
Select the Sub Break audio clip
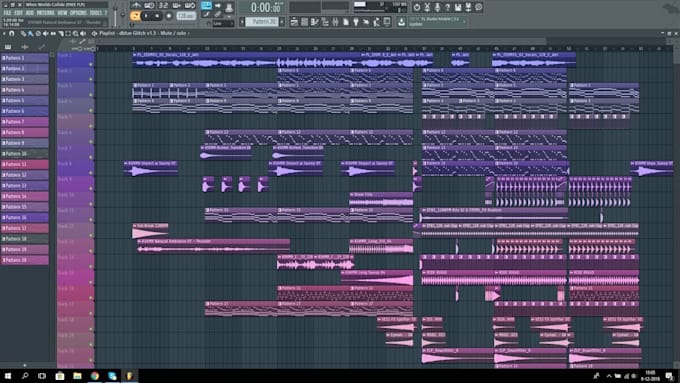pos(150,231)
